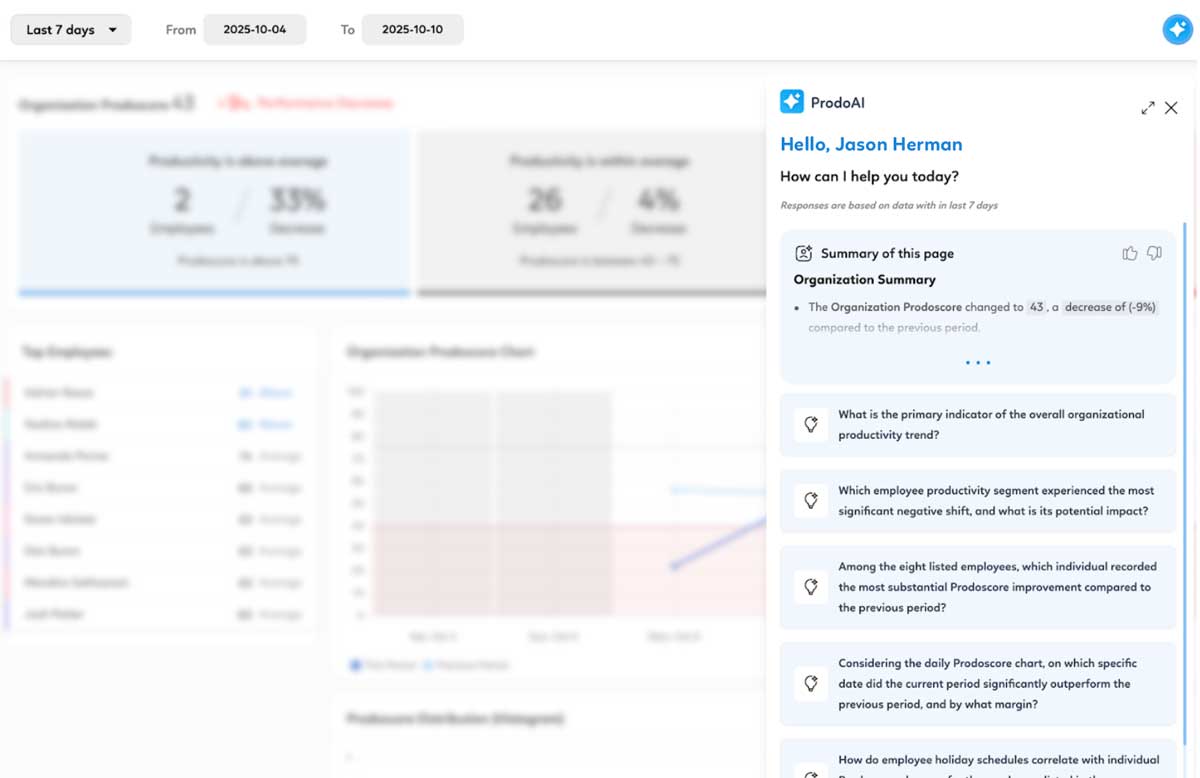The height and width of the screenshot is (778, 1200).
Task: Open the Last 7 days dropdown
Action: pos(71,30)
